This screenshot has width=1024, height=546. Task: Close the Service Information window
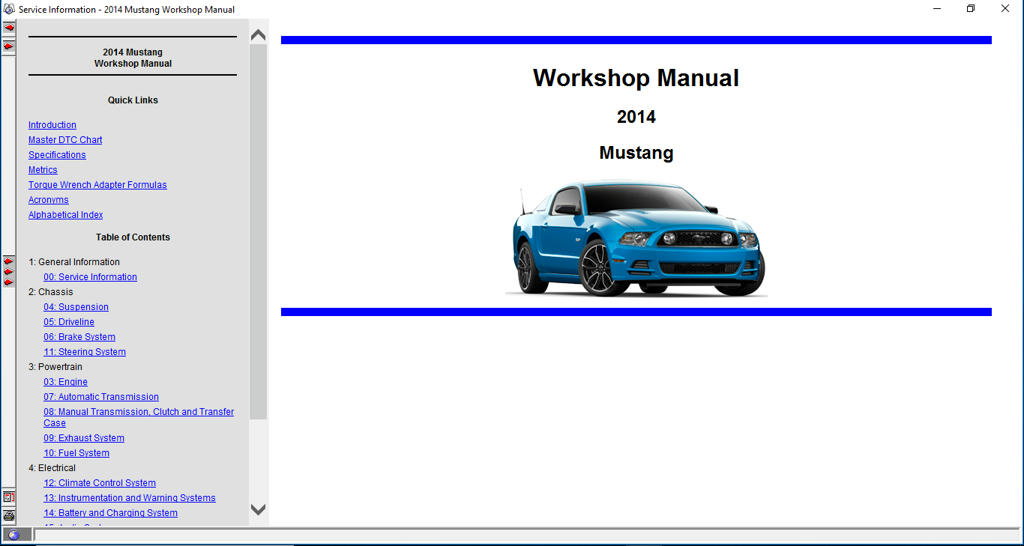pyautogui.click(x=1005, y=9)
